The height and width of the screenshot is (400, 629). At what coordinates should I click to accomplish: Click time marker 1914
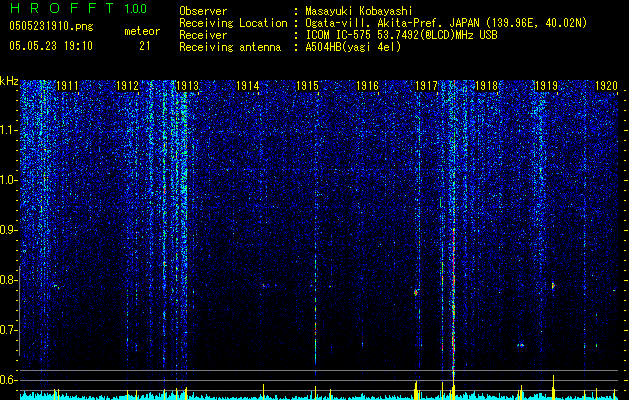248,86
